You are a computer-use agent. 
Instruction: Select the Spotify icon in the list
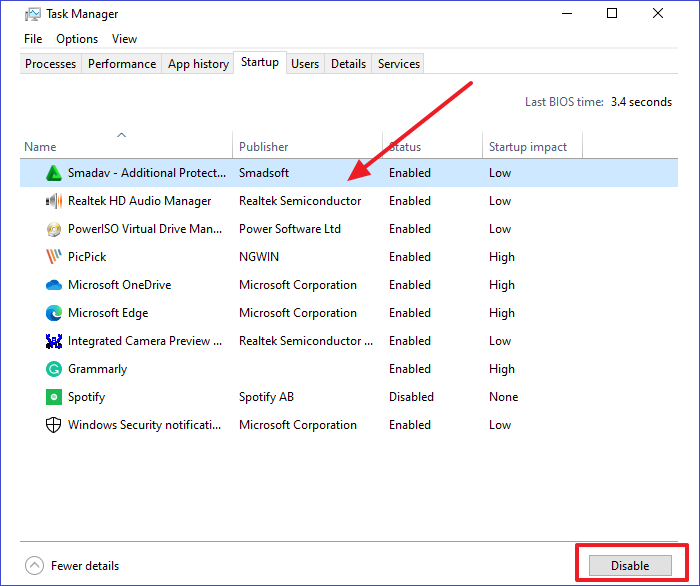coord(54,397)
